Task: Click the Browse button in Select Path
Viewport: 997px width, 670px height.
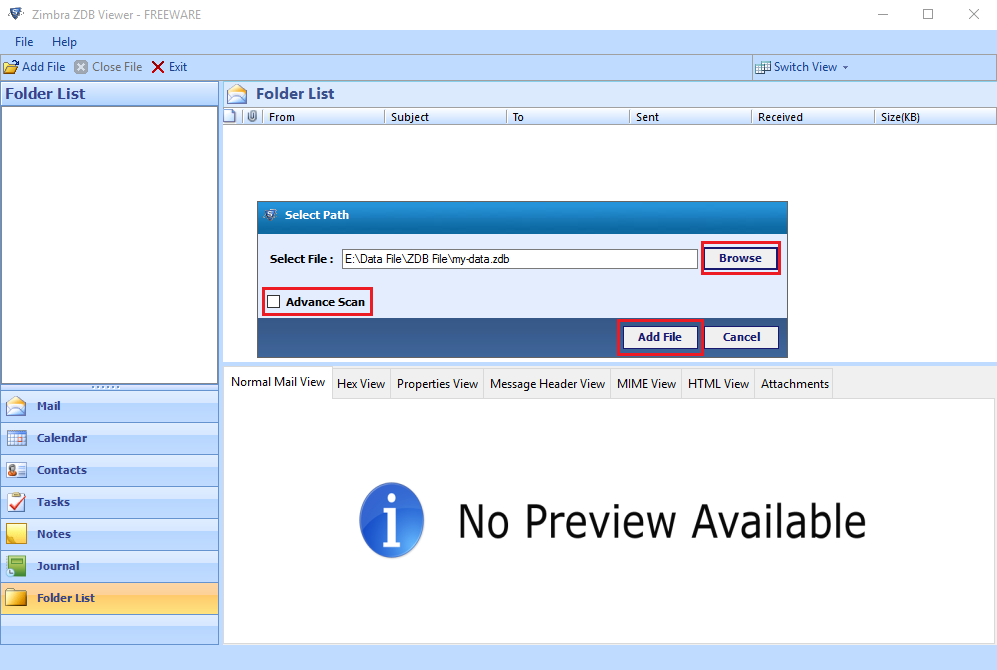Action: (741, 258)
